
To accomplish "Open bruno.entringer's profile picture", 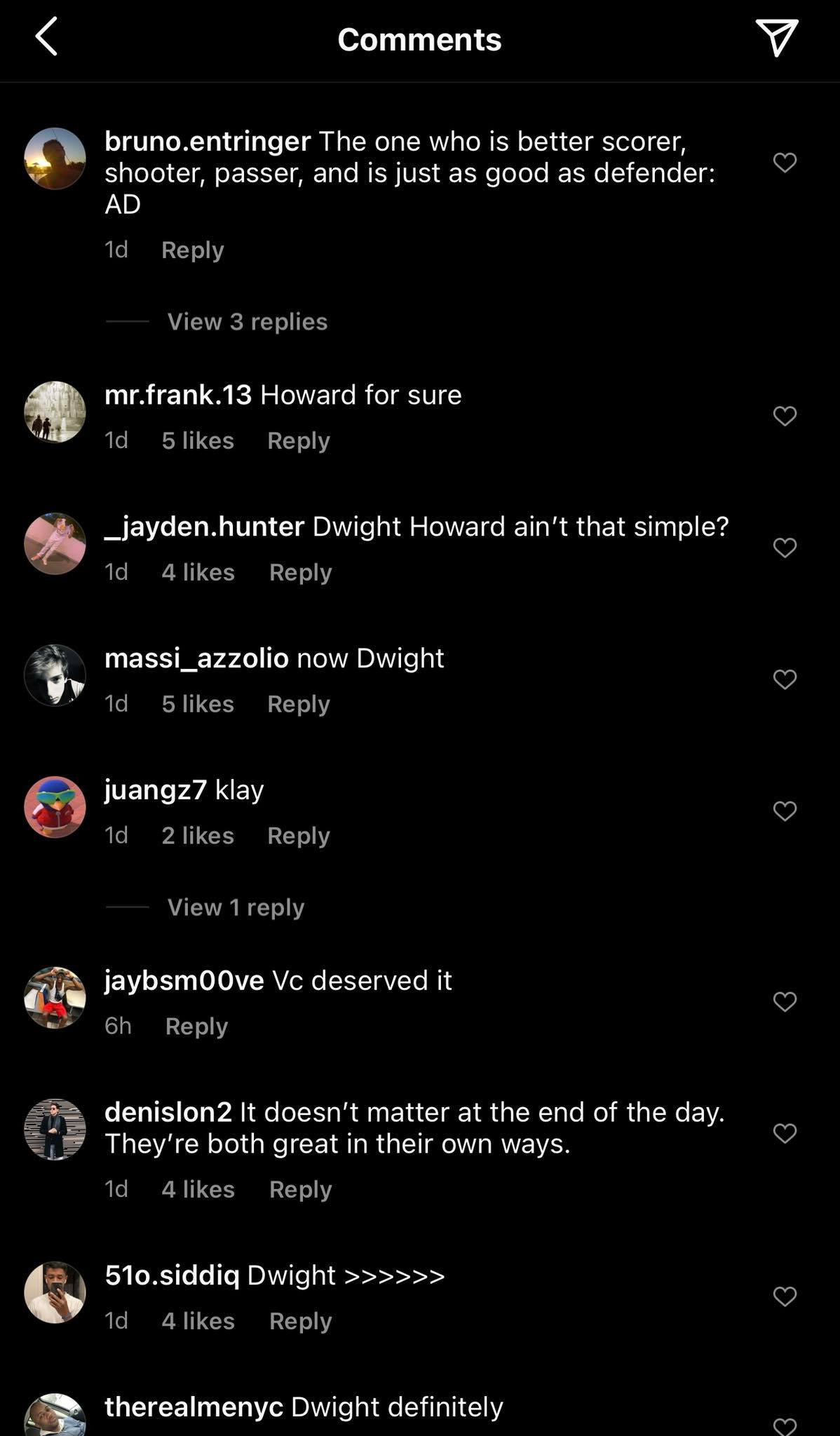I will [55, 158].
